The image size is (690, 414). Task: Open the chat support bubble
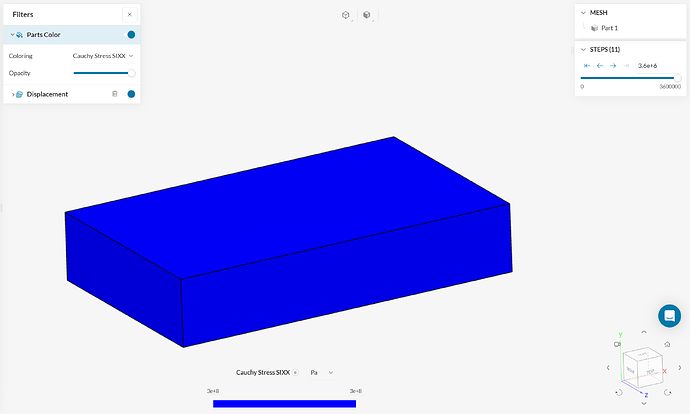[x=669, y=316]
